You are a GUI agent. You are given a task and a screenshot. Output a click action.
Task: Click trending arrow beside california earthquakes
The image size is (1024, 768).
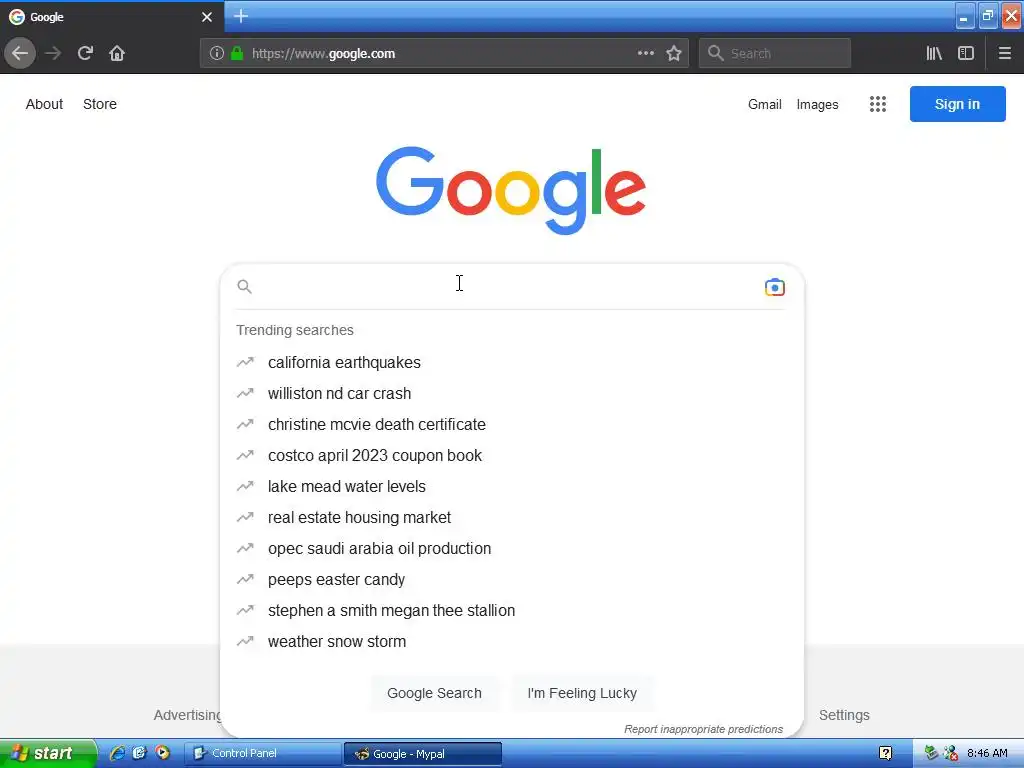[245, 362]
